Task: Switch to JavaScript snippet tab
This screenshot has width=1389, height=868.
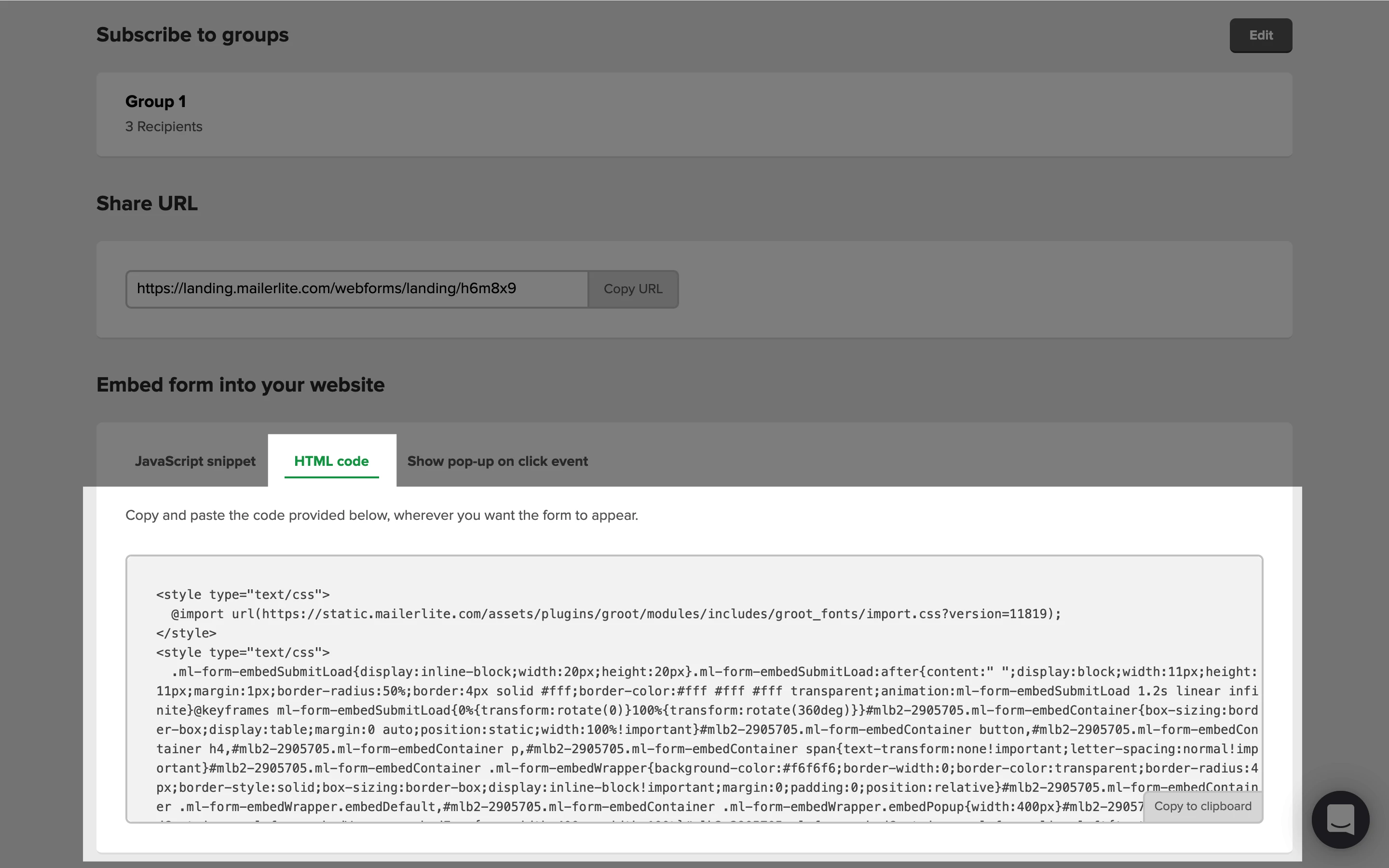Action: click(x=194, y=461)
